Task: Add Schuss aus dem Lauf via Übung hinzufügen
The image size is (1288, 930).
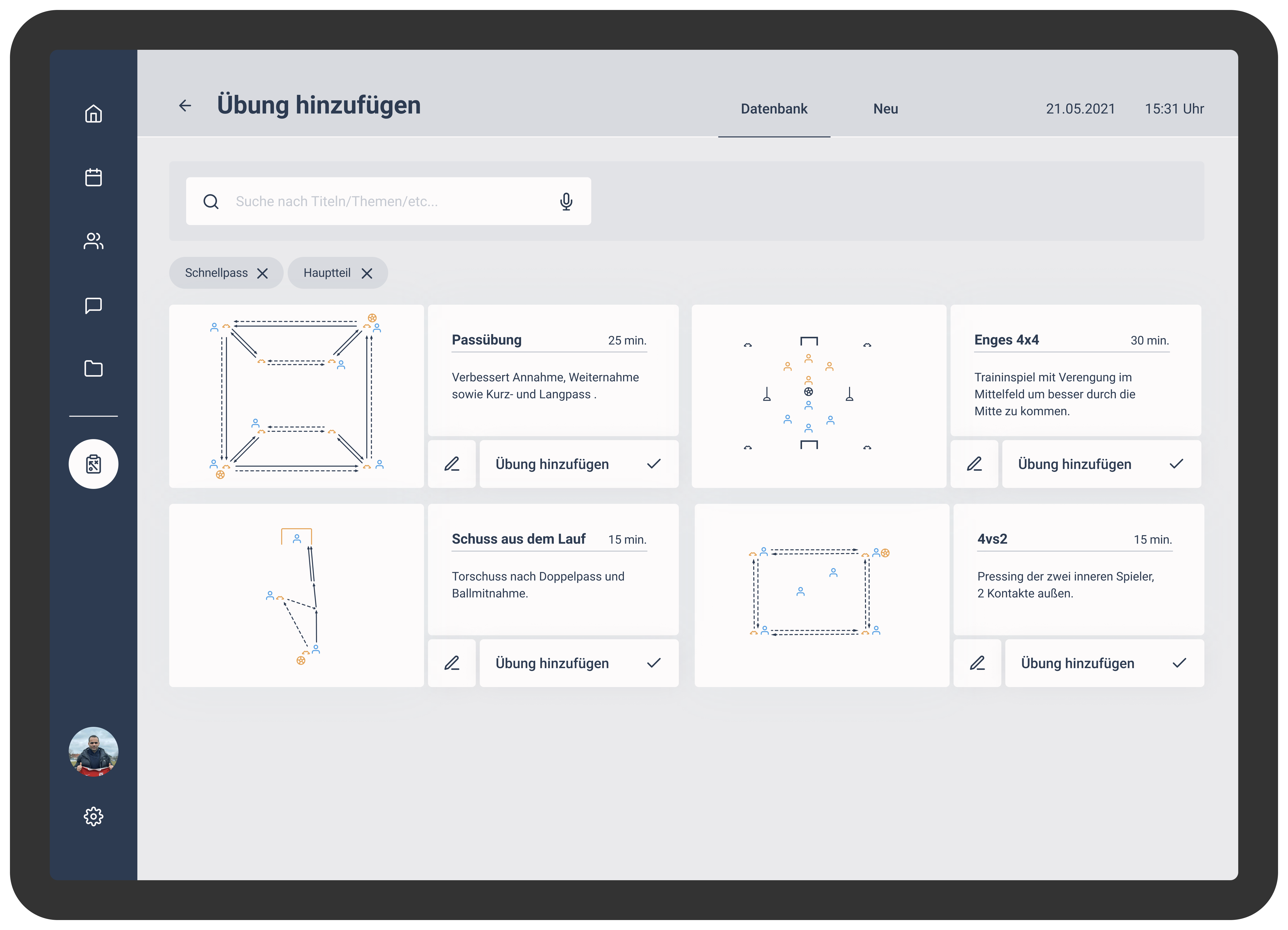Action: pos(579,663)
